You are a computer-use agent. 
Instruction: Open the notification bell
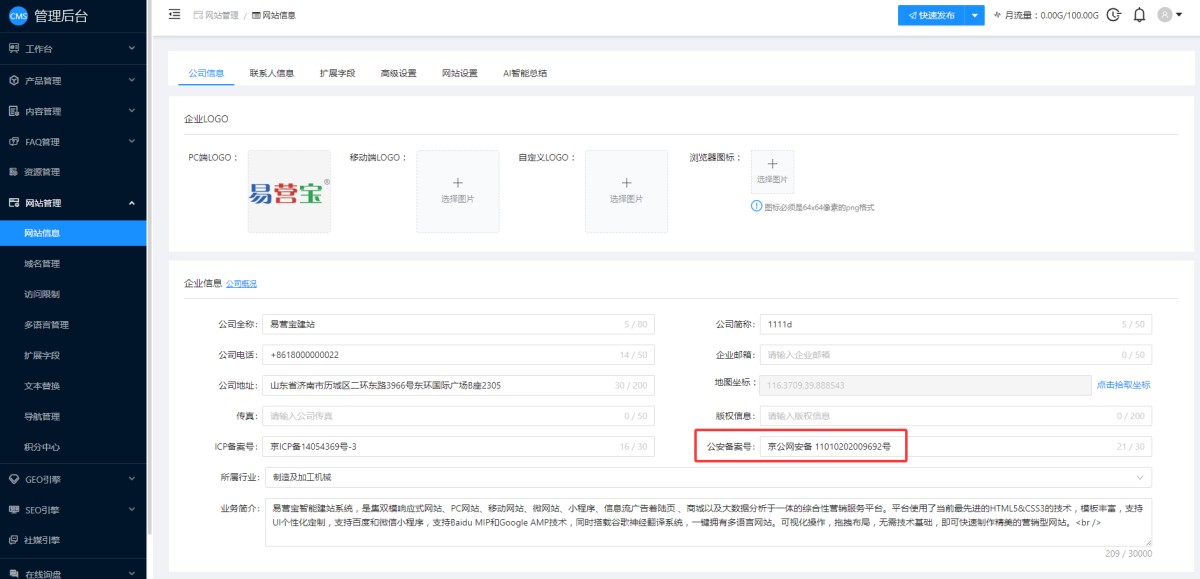[1140, 15]
